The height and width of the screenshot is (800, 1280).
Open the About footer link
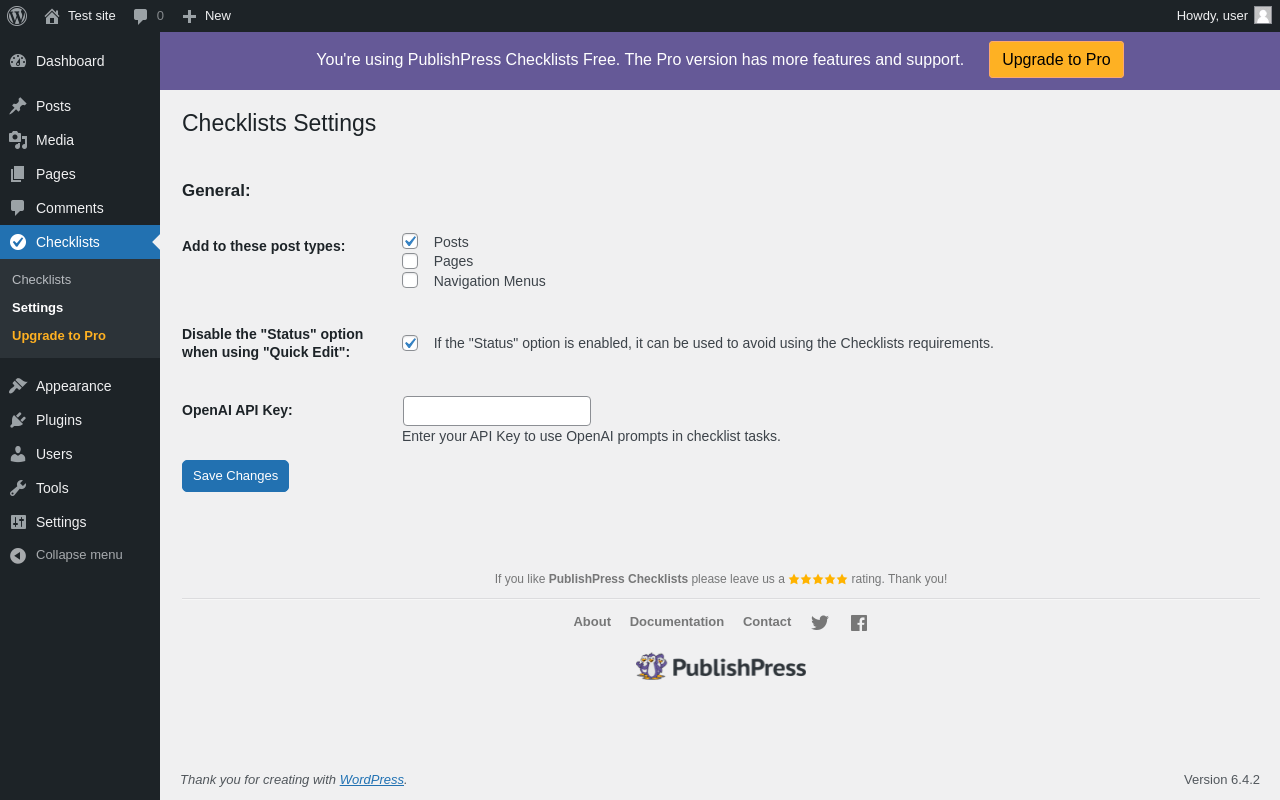(x=592, y=622)
